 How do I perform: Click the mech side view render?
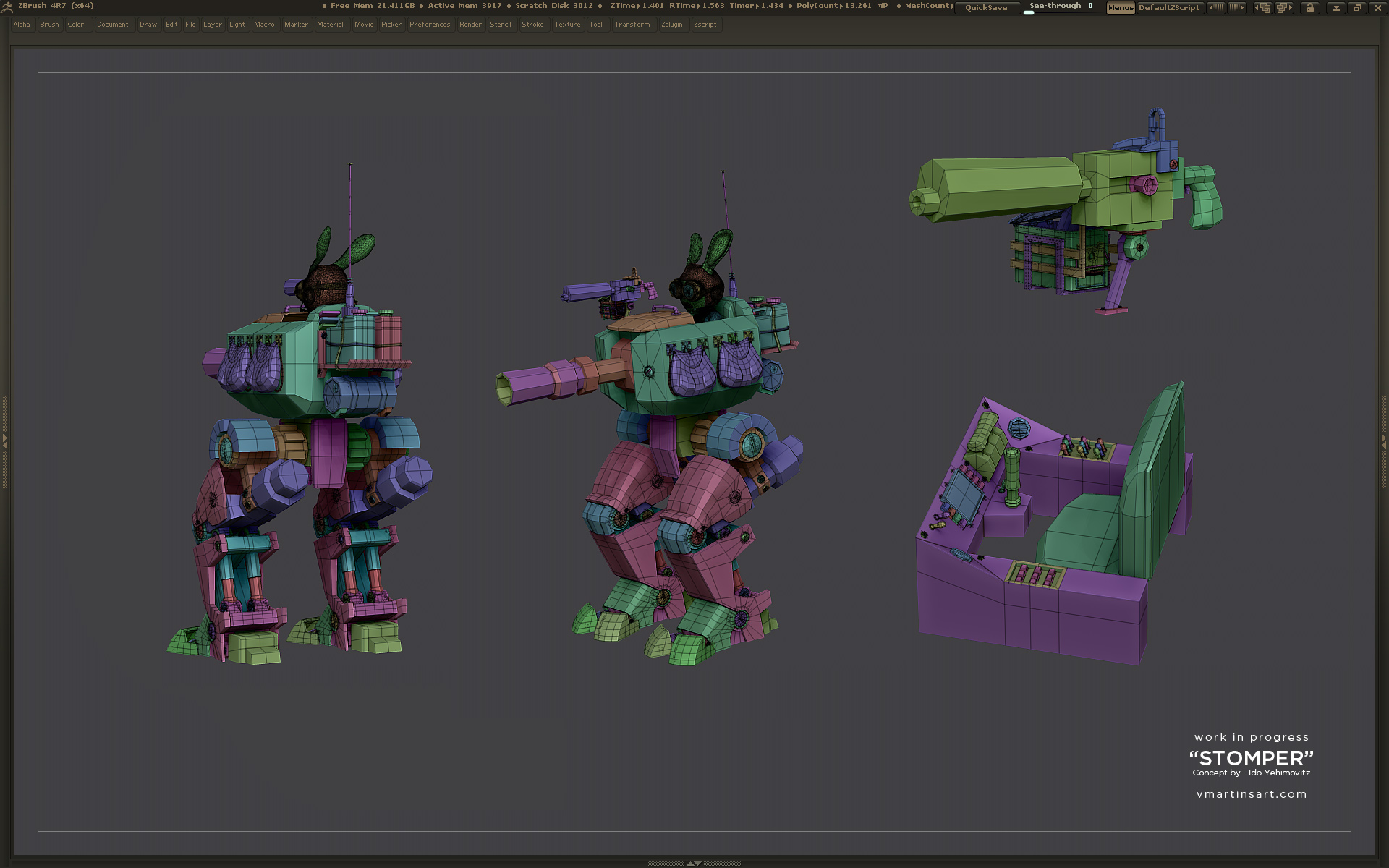pos(300,413)
